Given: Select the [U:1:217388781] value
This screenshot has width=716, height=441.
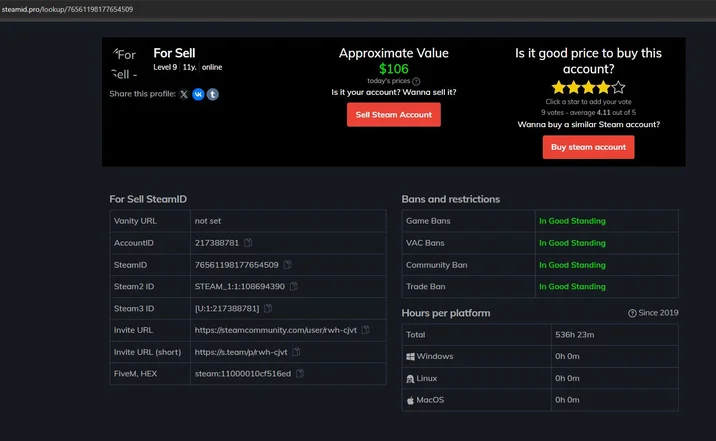Looking at the screenshot, I should tap(227, 308).
